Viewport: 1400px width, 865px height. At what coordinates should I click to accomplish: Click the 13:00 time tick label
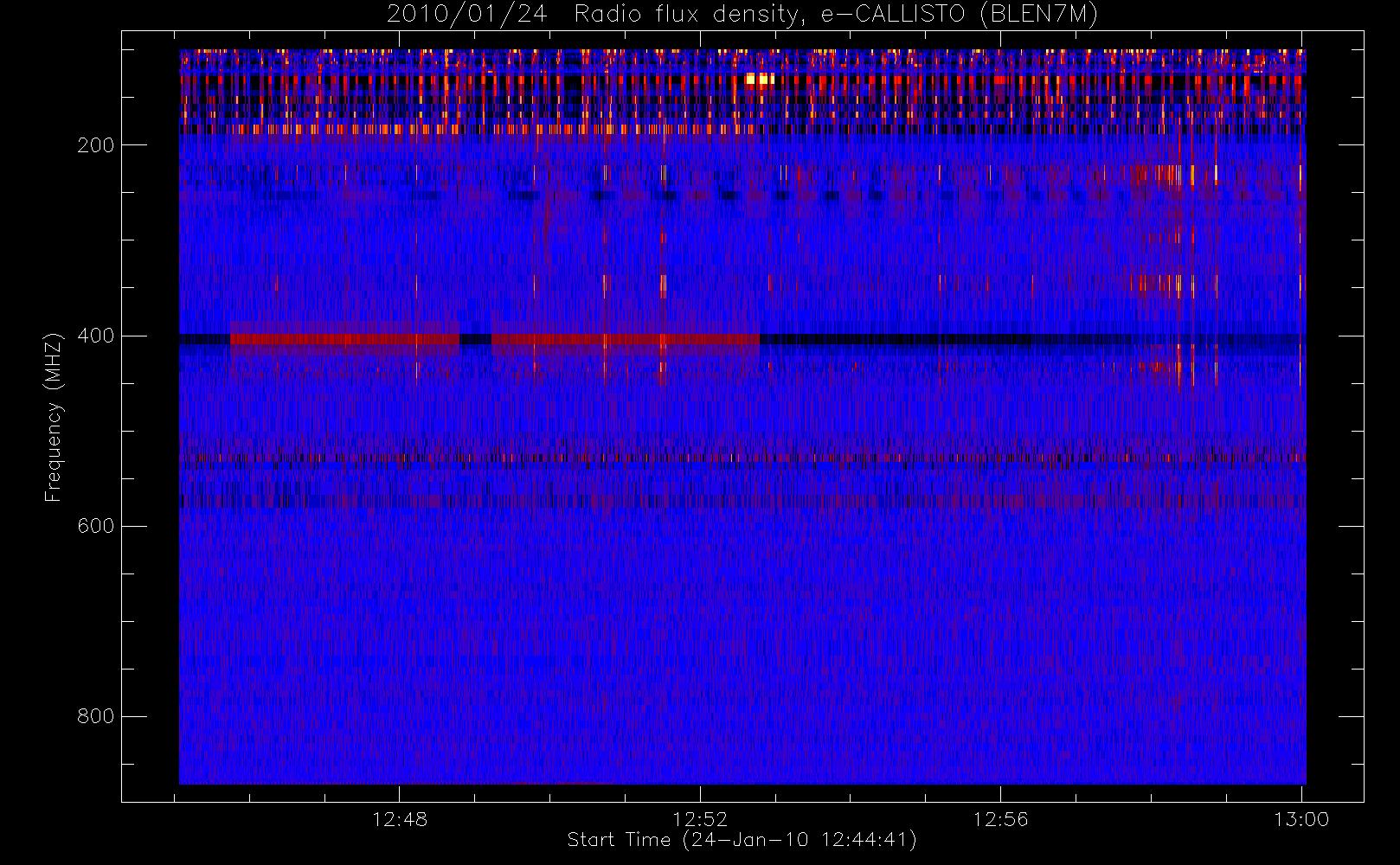pos(1301,819)
